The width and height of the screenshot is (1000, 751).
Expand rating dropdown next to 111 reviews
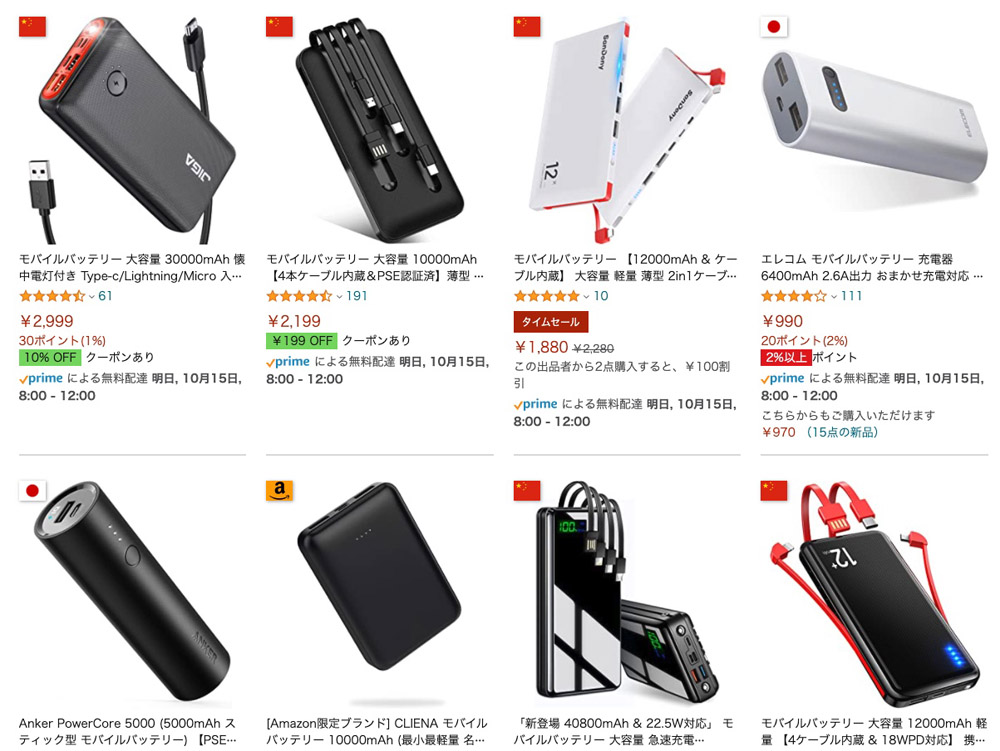click(834, 296)
